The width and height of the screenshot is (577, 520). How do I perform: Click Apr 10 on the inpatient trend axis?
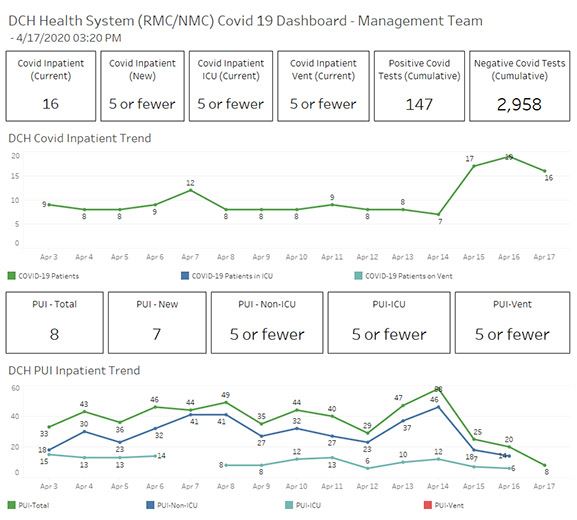pos(297,257)
